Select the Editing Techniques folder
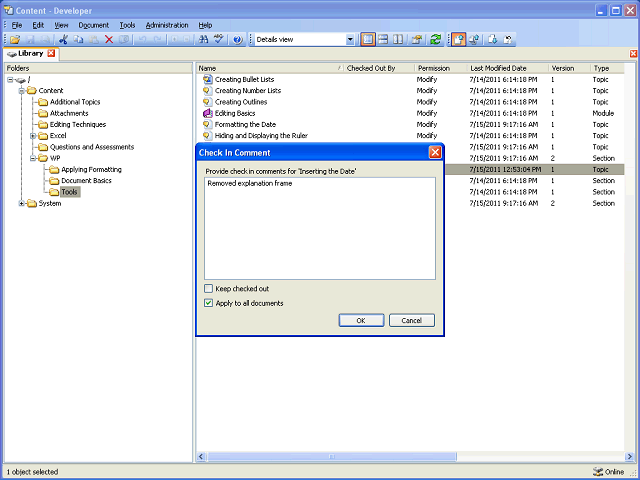Viewport: 640px width, 480px height. click(78, 124)
